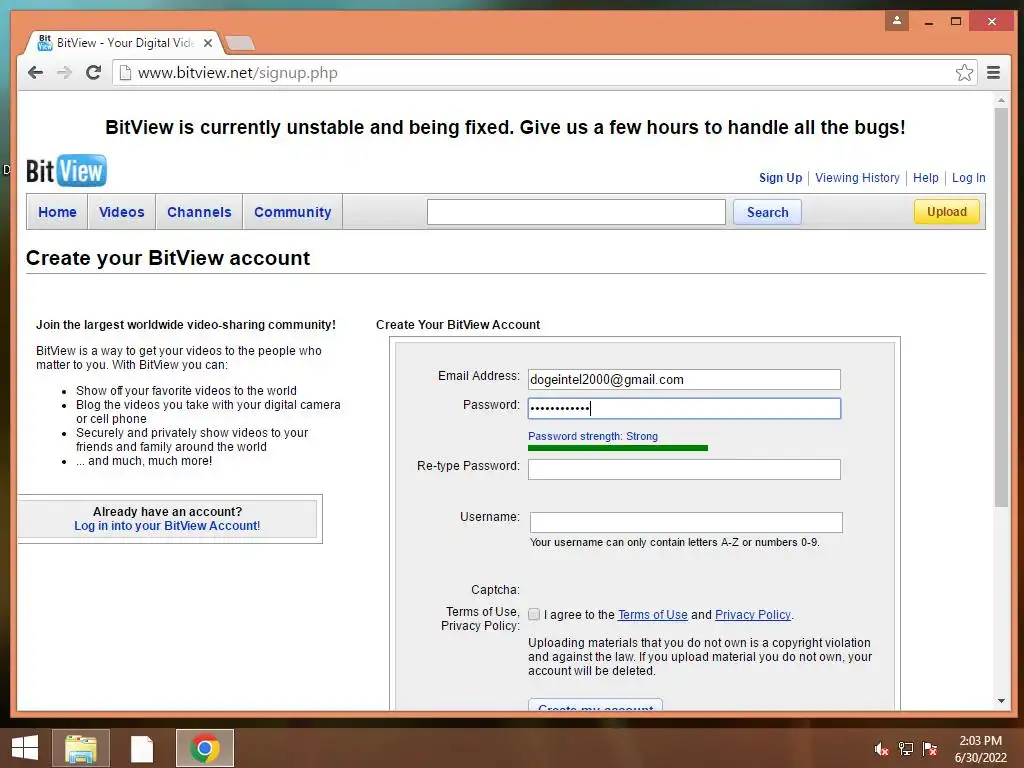Open the Community navigation tab
The height and width of the screenshot is (768, 1024).
click(293, 212)
